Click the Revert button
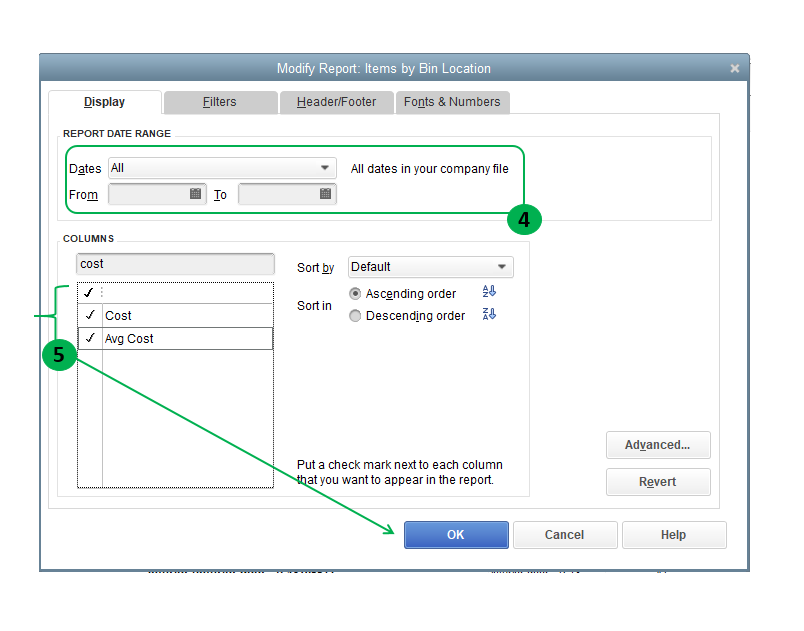804x631 pixels. pyautogui.click(x=658, y=482)
